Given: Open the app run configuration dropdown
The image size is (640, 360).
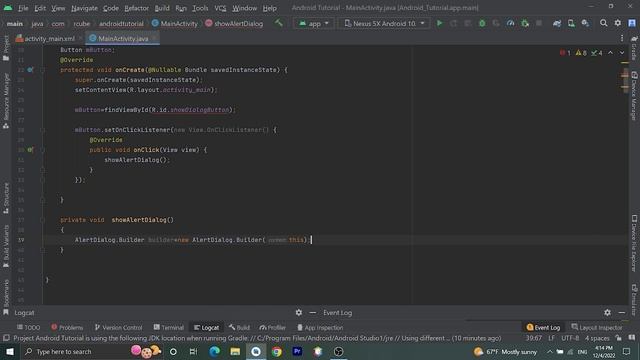Looking at the screenshot, I should tap(313, 24).
